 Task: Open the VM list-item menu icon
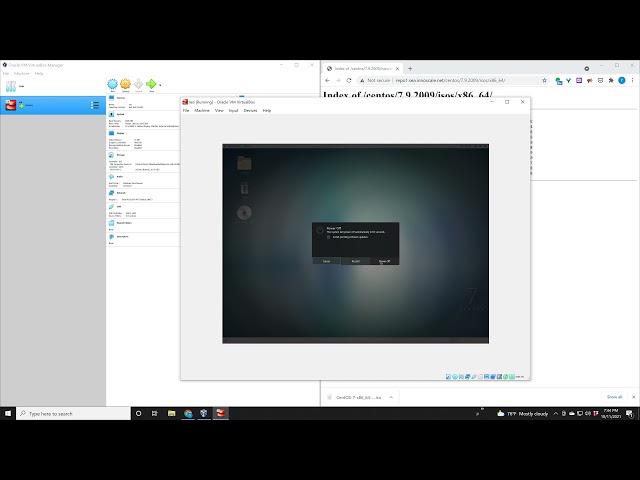[95, 105]
